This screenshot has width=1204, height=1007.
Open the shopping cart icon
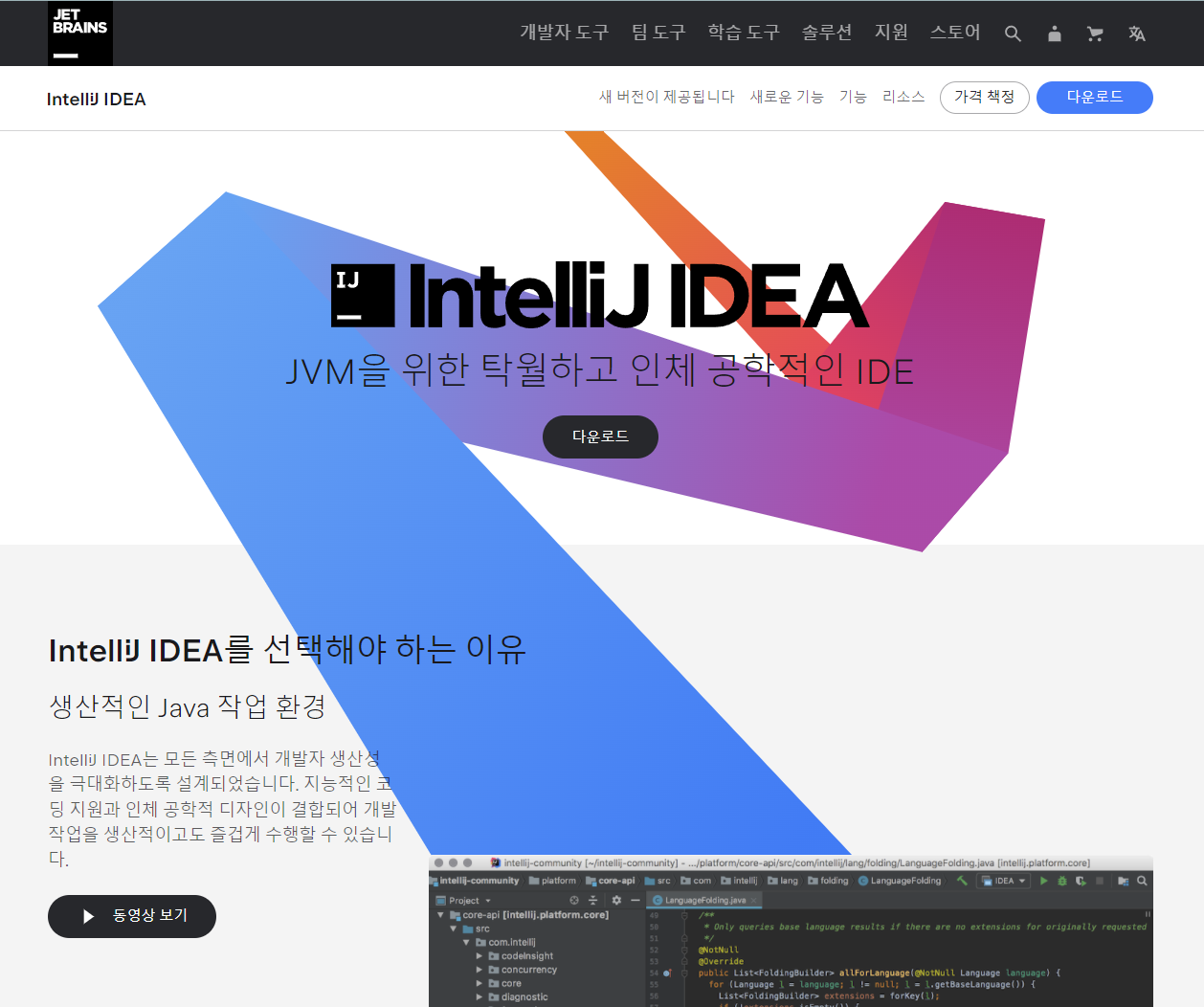(x=1095, y=34)
